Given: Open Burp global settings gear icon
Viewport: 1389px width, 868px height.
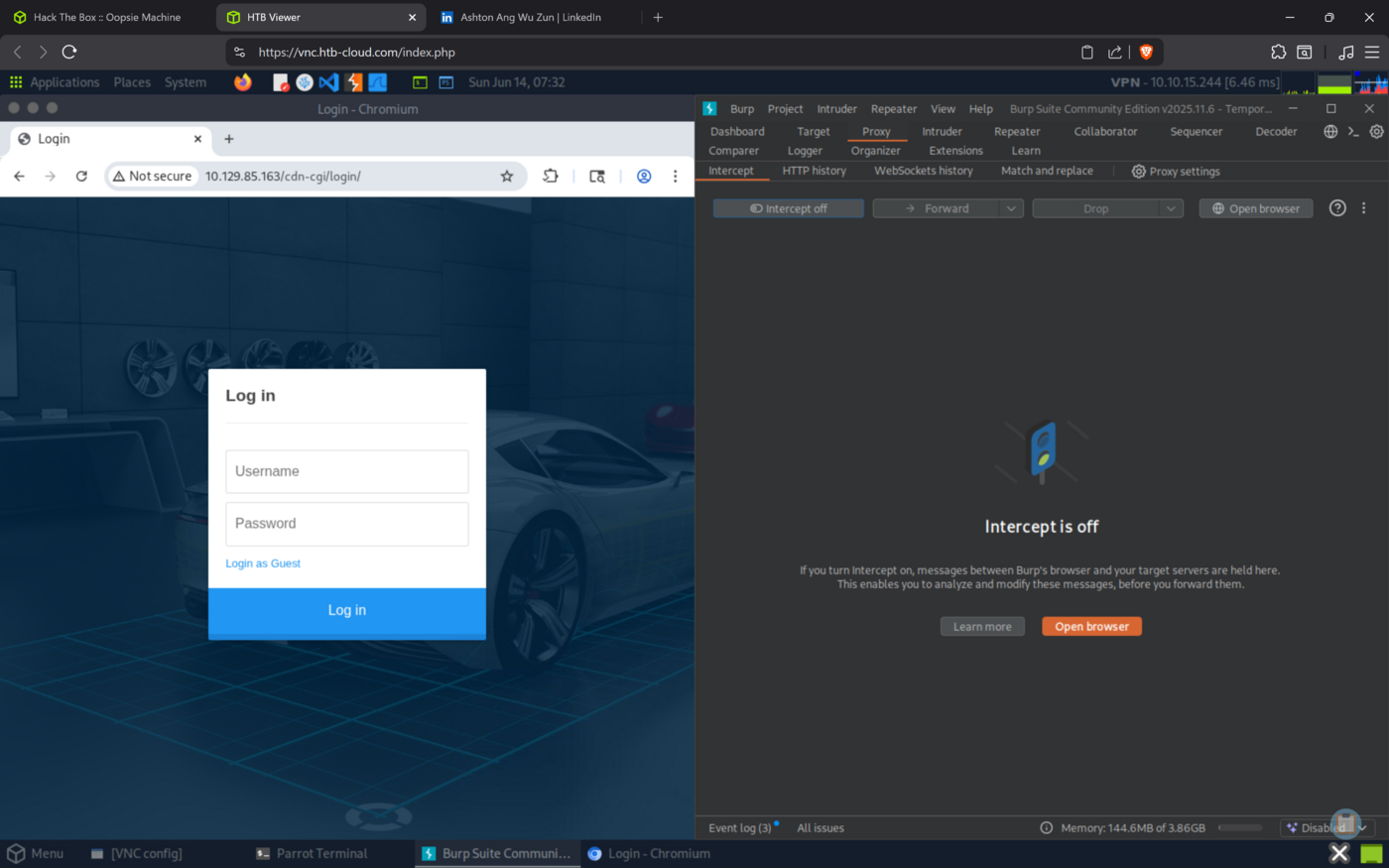Looking at the screenshot, I should pos(1376,131).
